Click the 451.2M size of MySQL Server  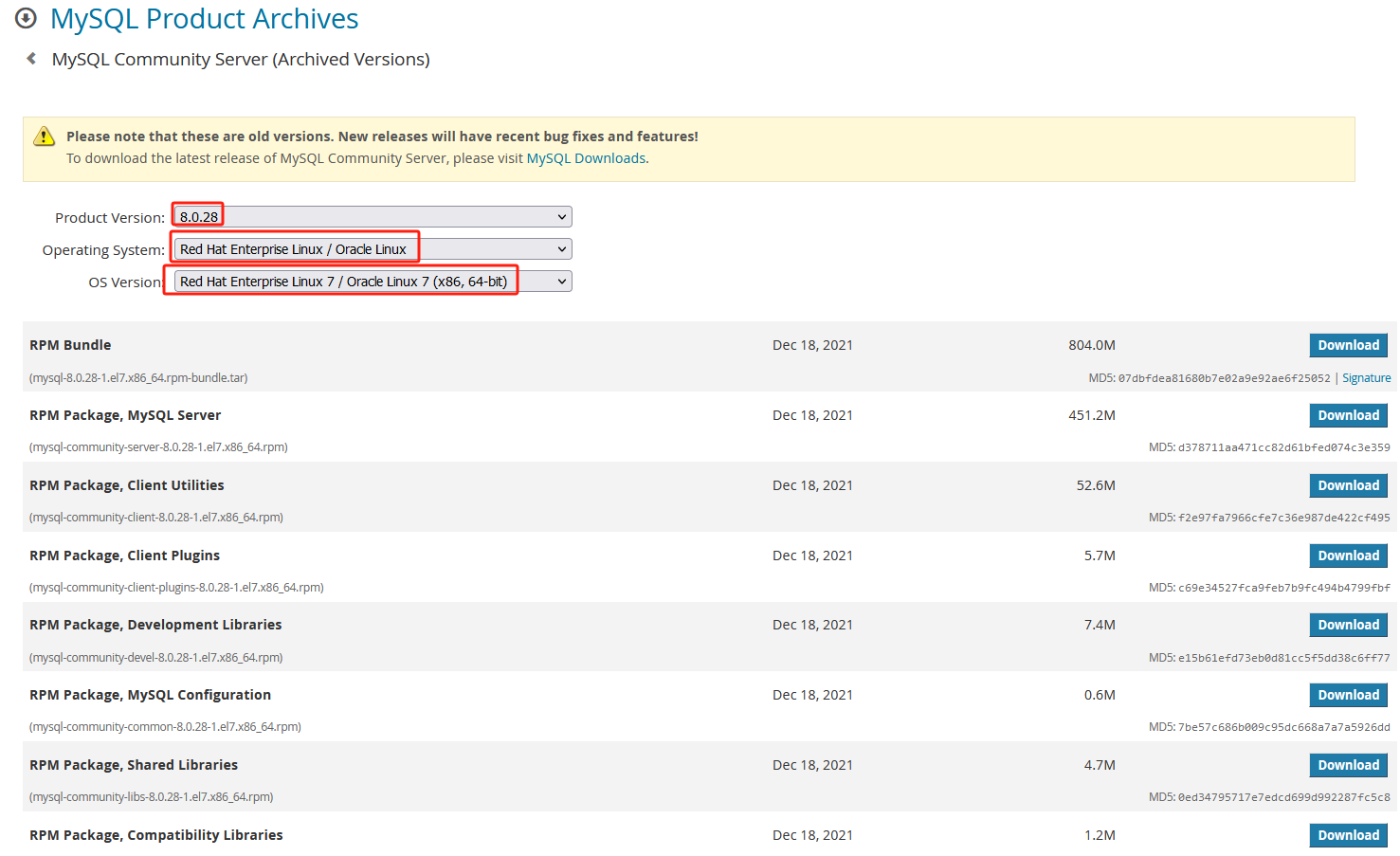click(1092, 415)
